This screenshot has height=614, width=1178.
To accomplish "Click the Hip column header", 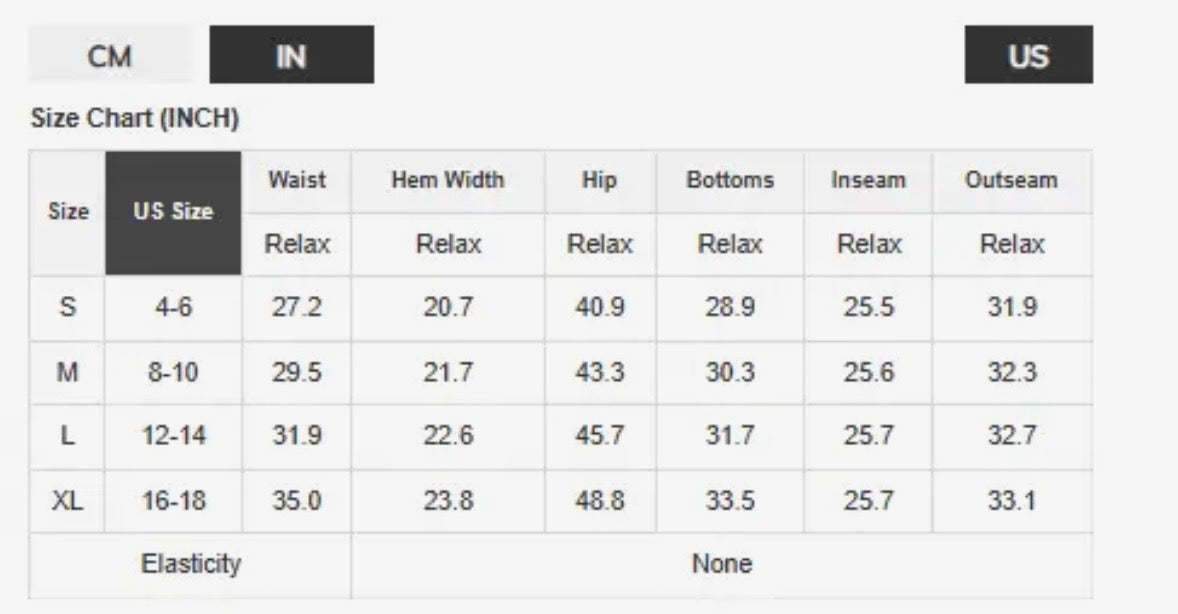I will [x=600, y=181].
